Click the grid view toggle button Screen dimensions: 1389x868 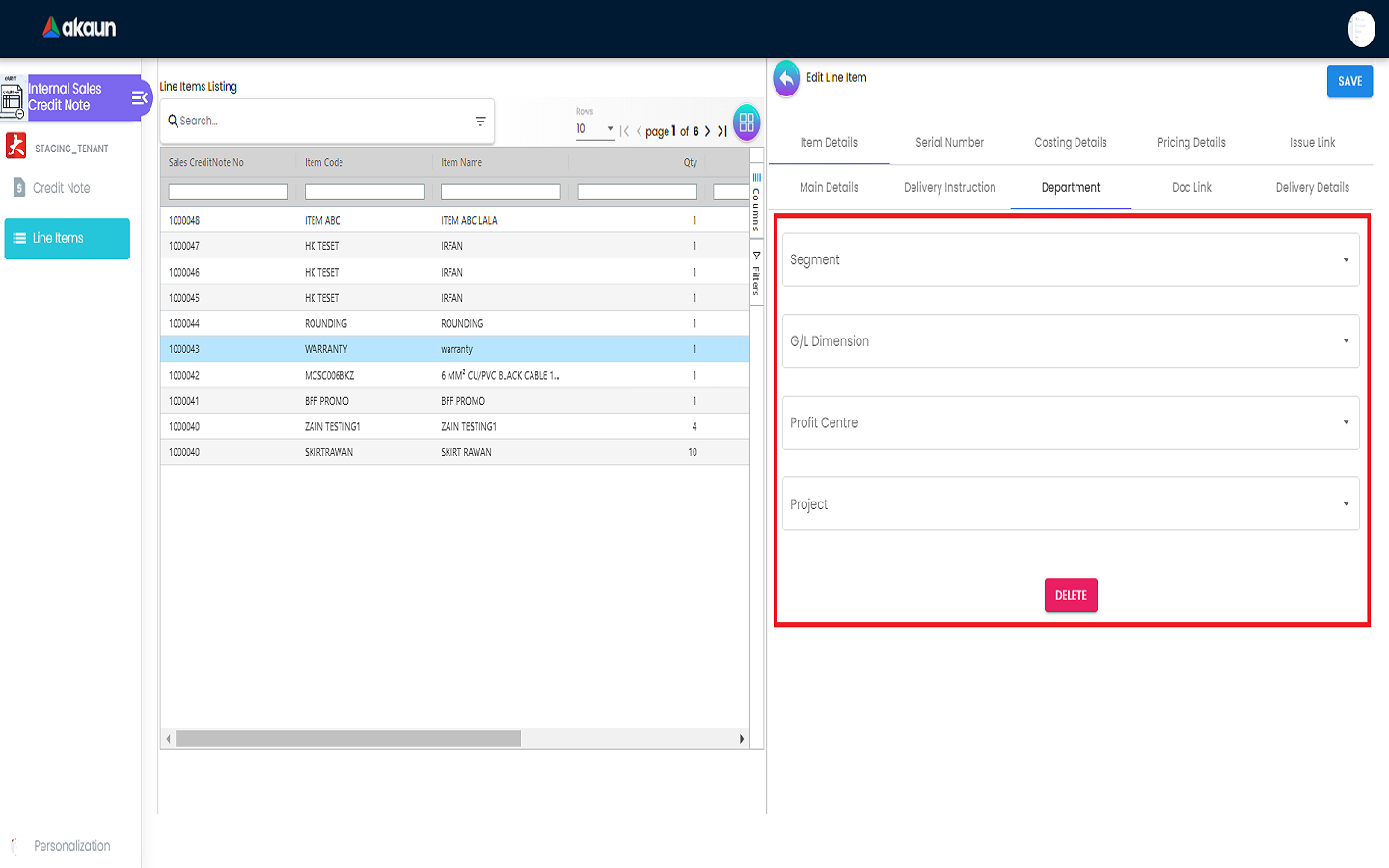747,123
